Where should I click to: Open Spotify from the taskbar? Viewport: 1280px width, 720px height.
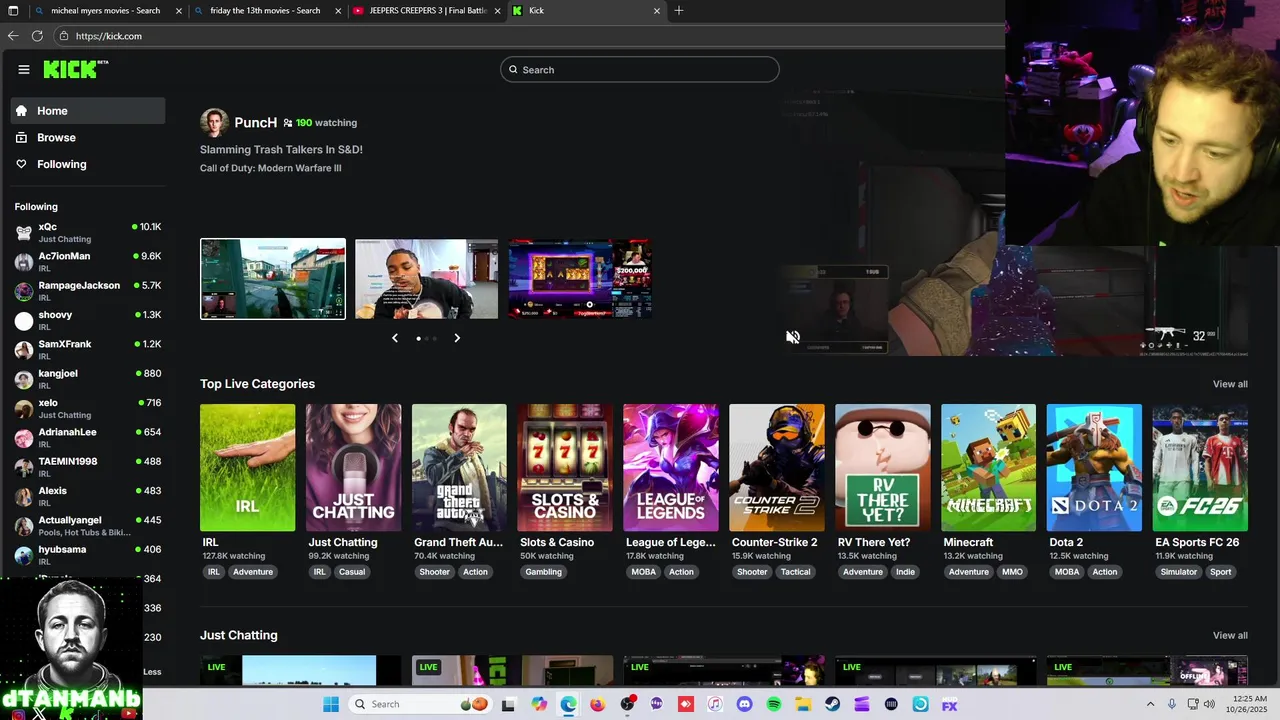point(774,704)
